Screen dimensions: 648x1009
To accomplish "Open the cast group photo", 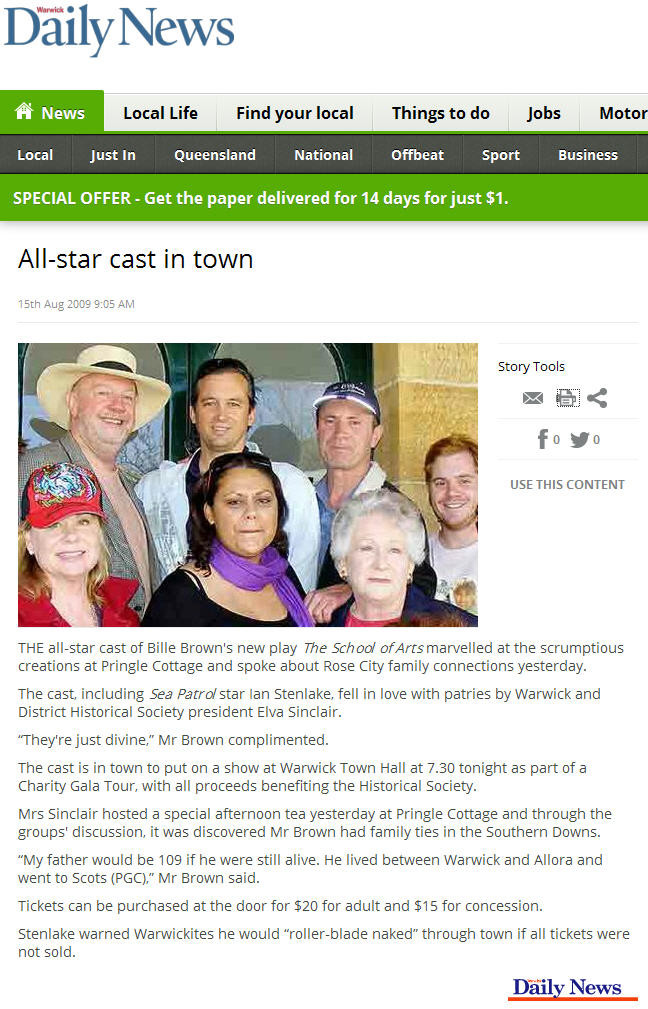I will point(248,485).
